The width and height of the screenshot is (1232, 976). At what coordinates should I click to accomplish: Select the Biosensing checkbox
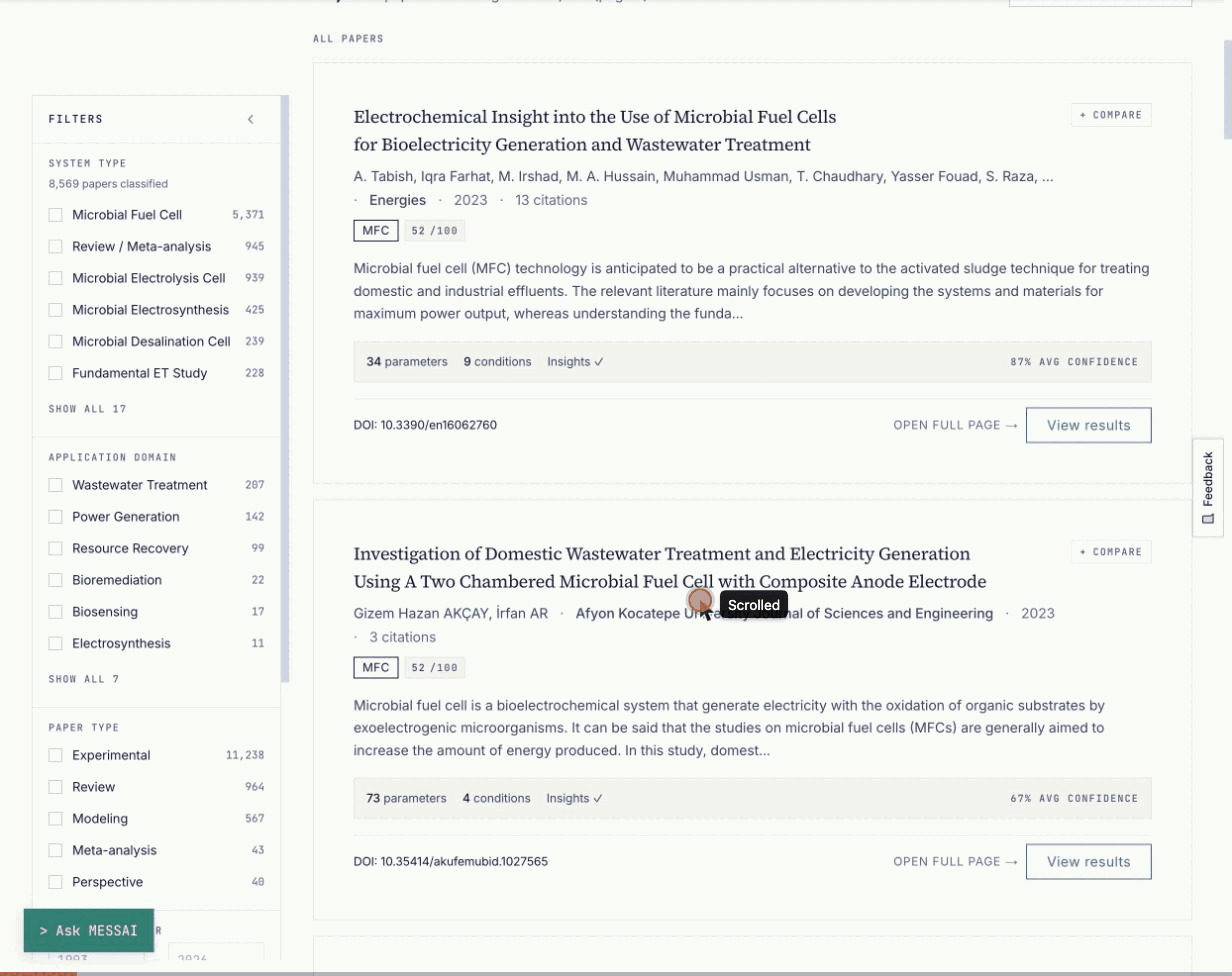coord(55,612)
